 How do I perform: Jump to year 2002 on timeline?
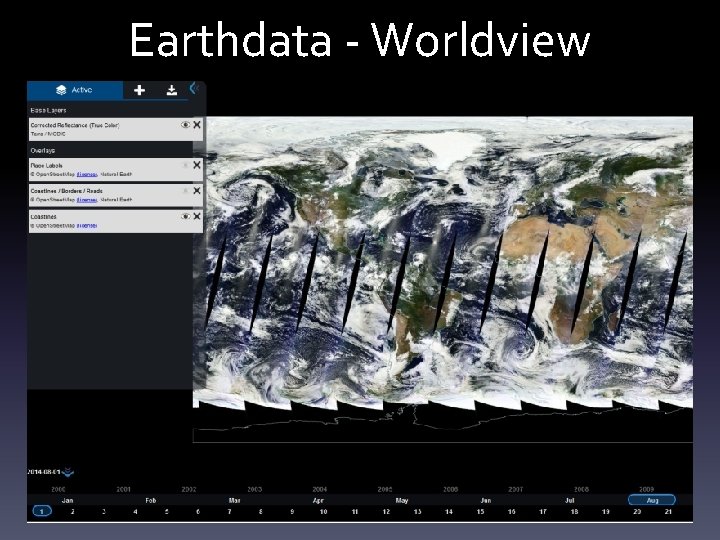[x=189, y=489]
